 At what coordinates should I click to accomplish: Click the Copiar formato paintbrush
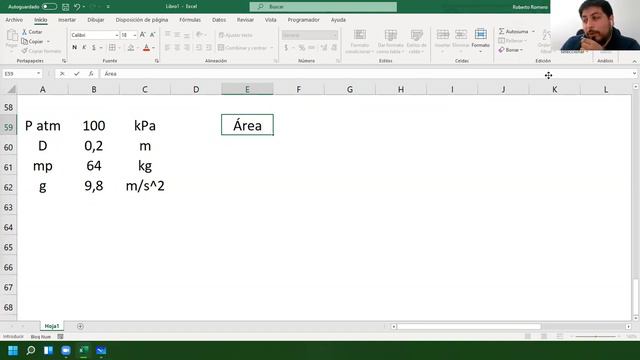click(41, 51)
